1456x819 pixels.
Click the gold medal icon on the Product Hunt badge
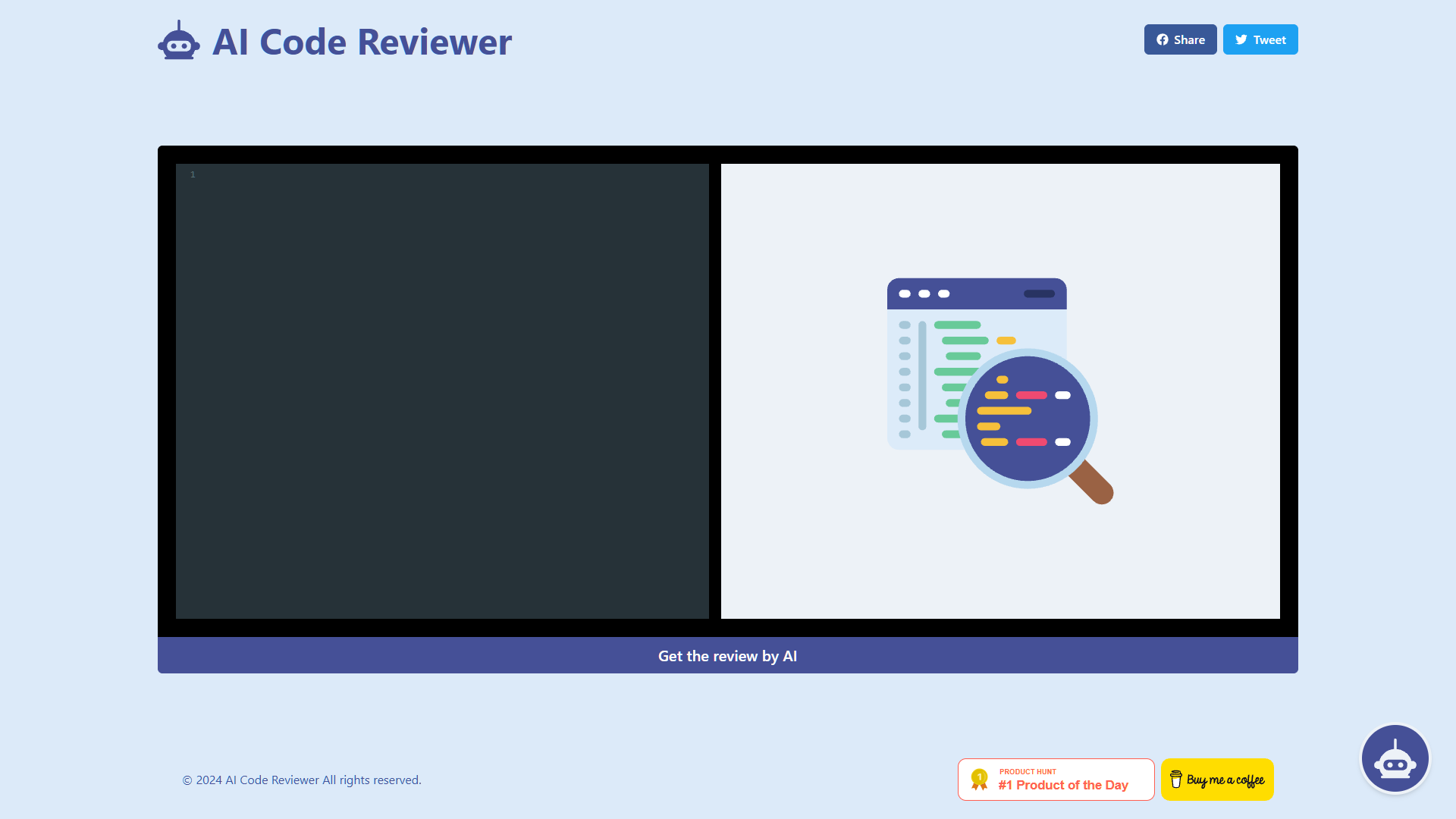979,779
